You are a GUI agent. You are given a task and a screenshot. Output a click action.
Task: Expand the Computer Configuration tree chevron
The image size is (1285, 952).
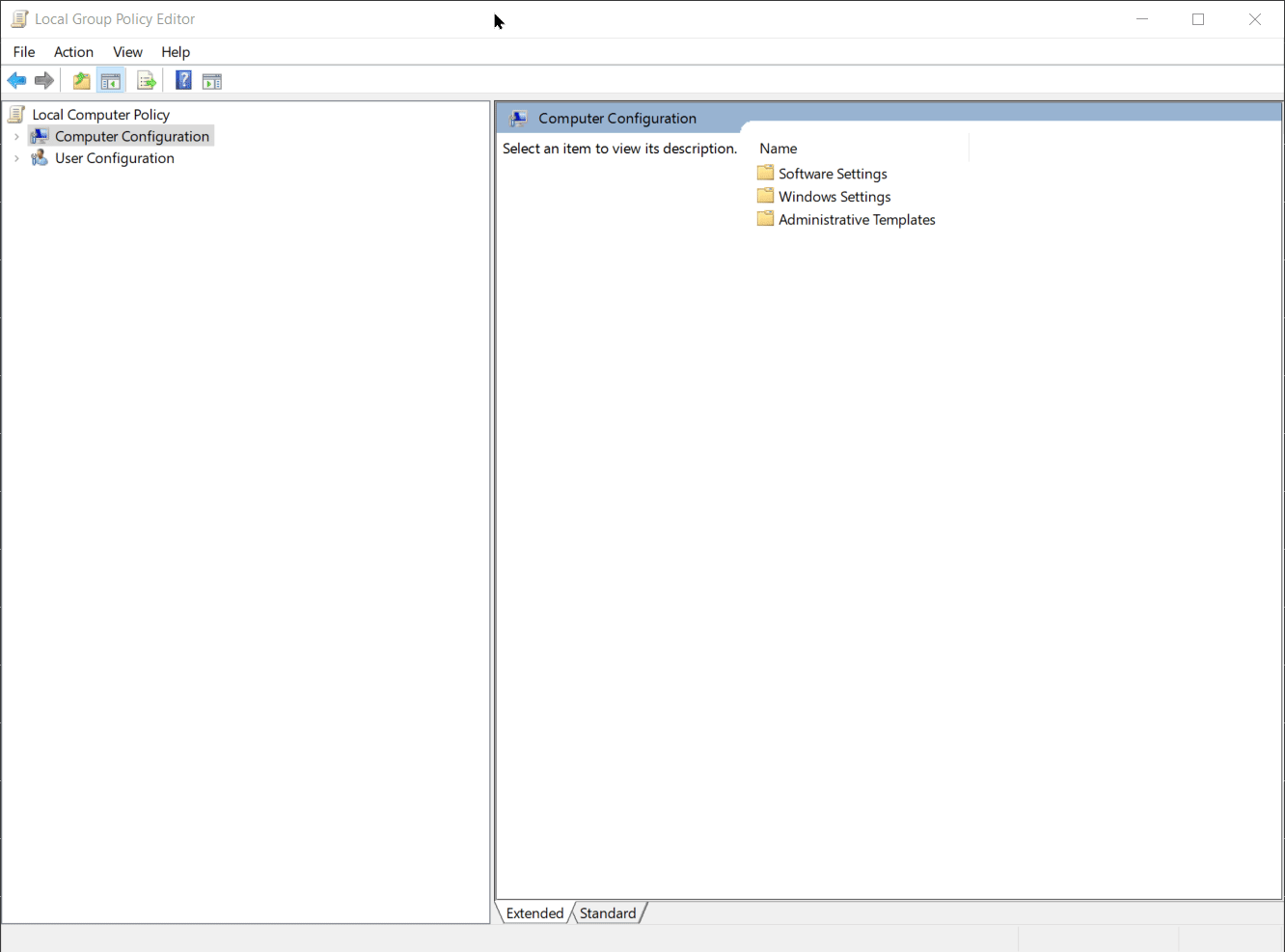pyautogui.click(x=15, y=136)
